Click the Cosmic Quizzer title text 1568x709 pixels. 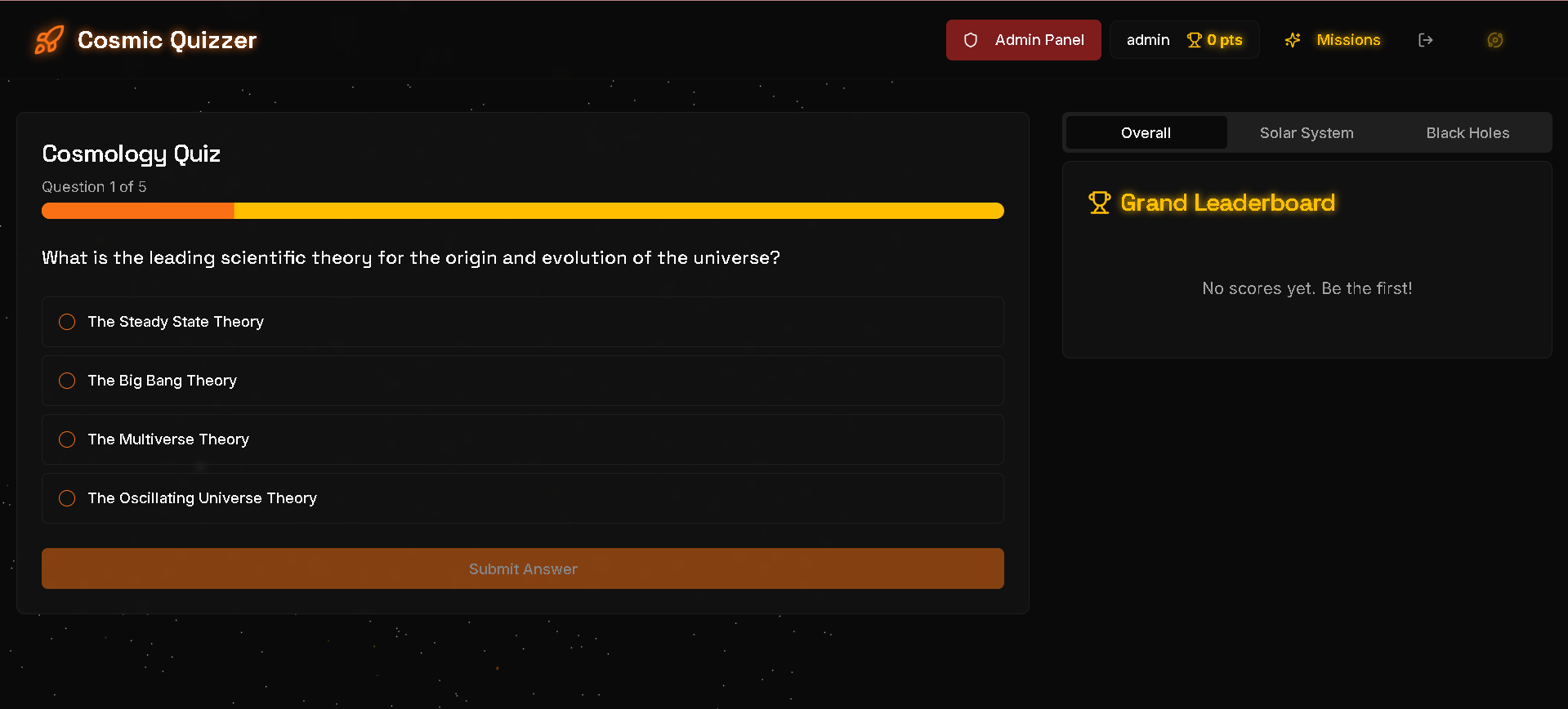point(167,40)
